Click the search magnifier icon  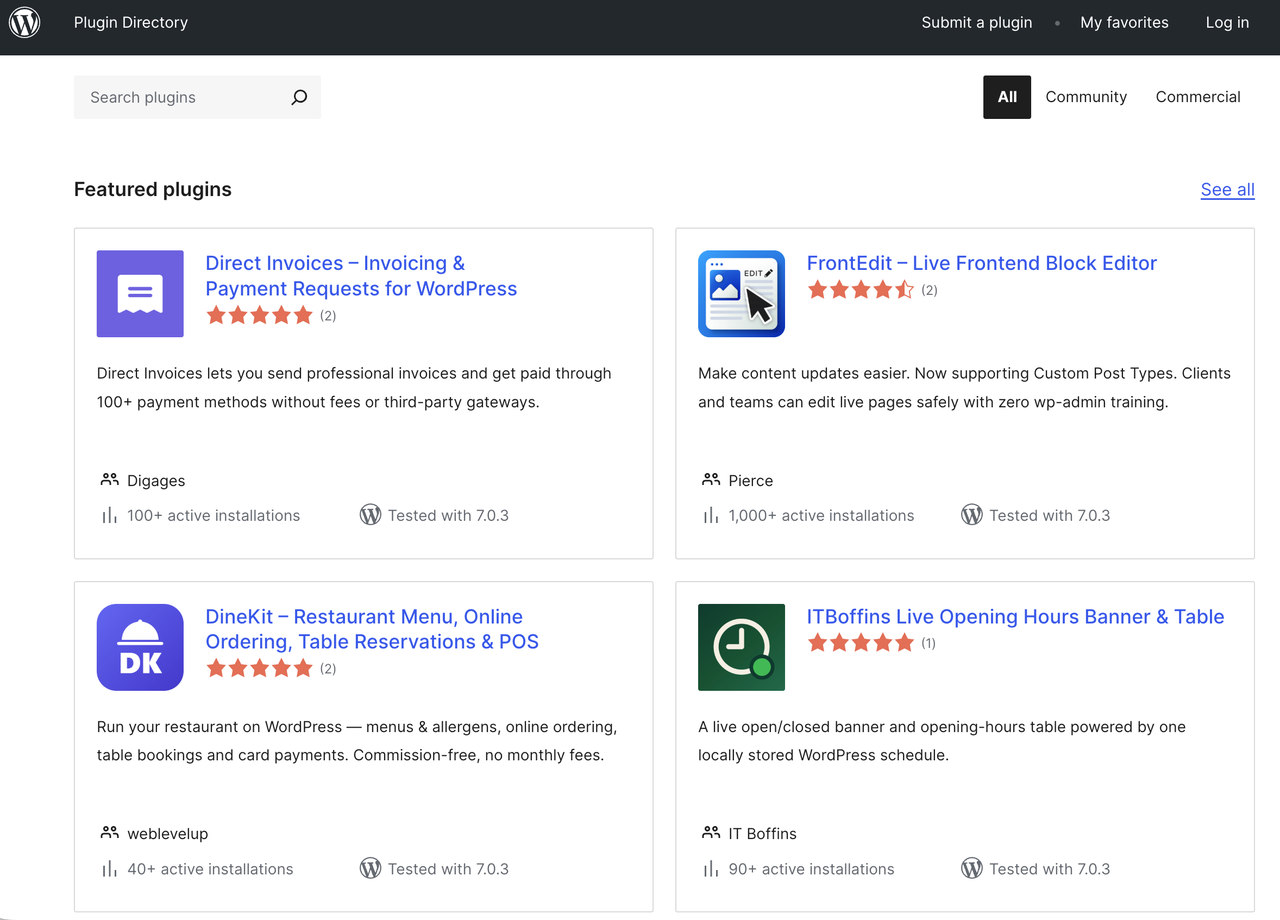(x=299, y=97)
